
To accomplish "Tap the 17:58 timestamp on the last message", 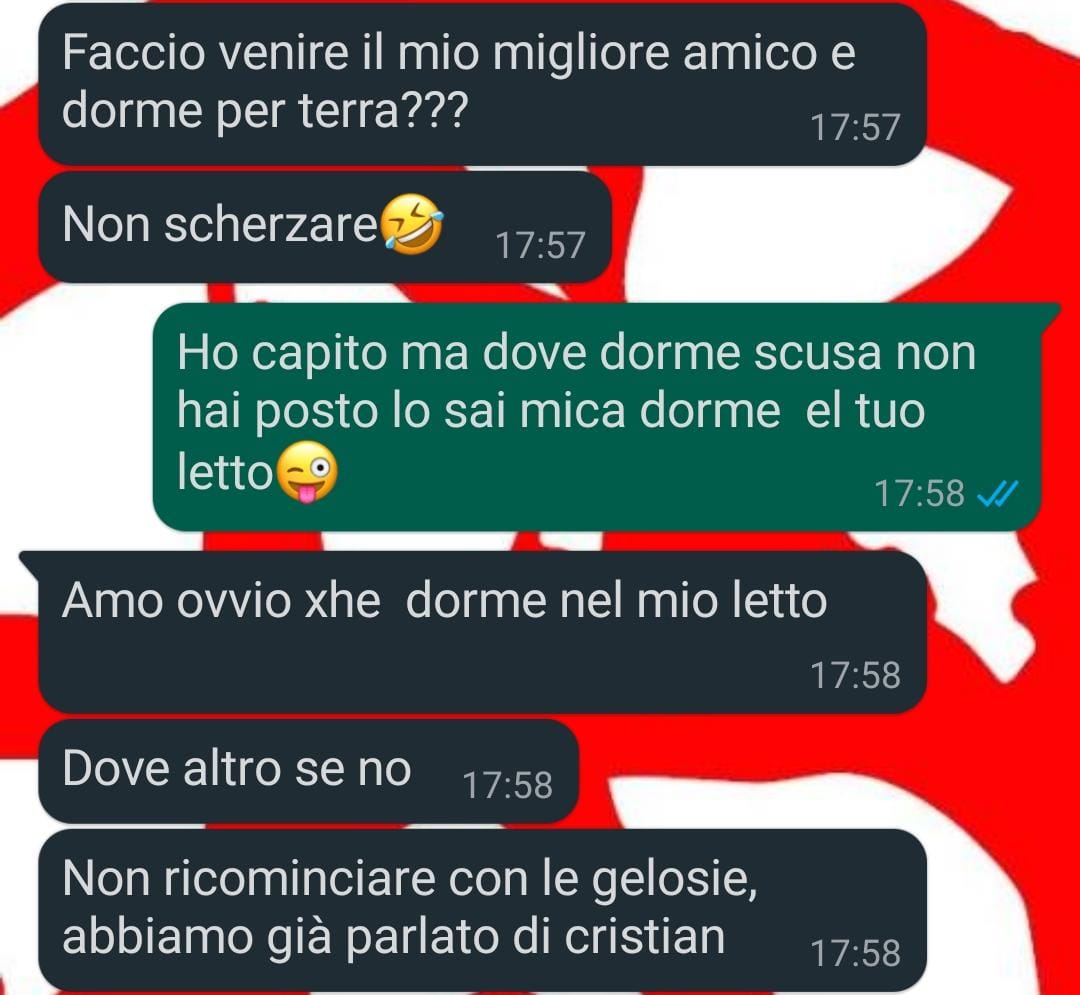I will [855, 954].
